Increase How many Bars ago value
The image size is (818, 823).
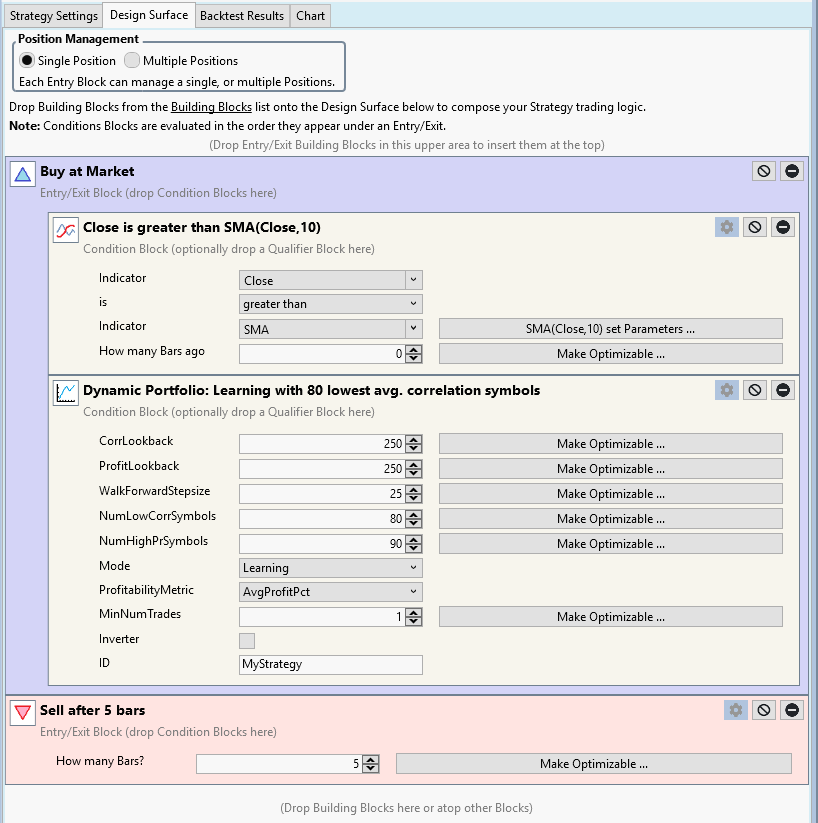(414, 350)
